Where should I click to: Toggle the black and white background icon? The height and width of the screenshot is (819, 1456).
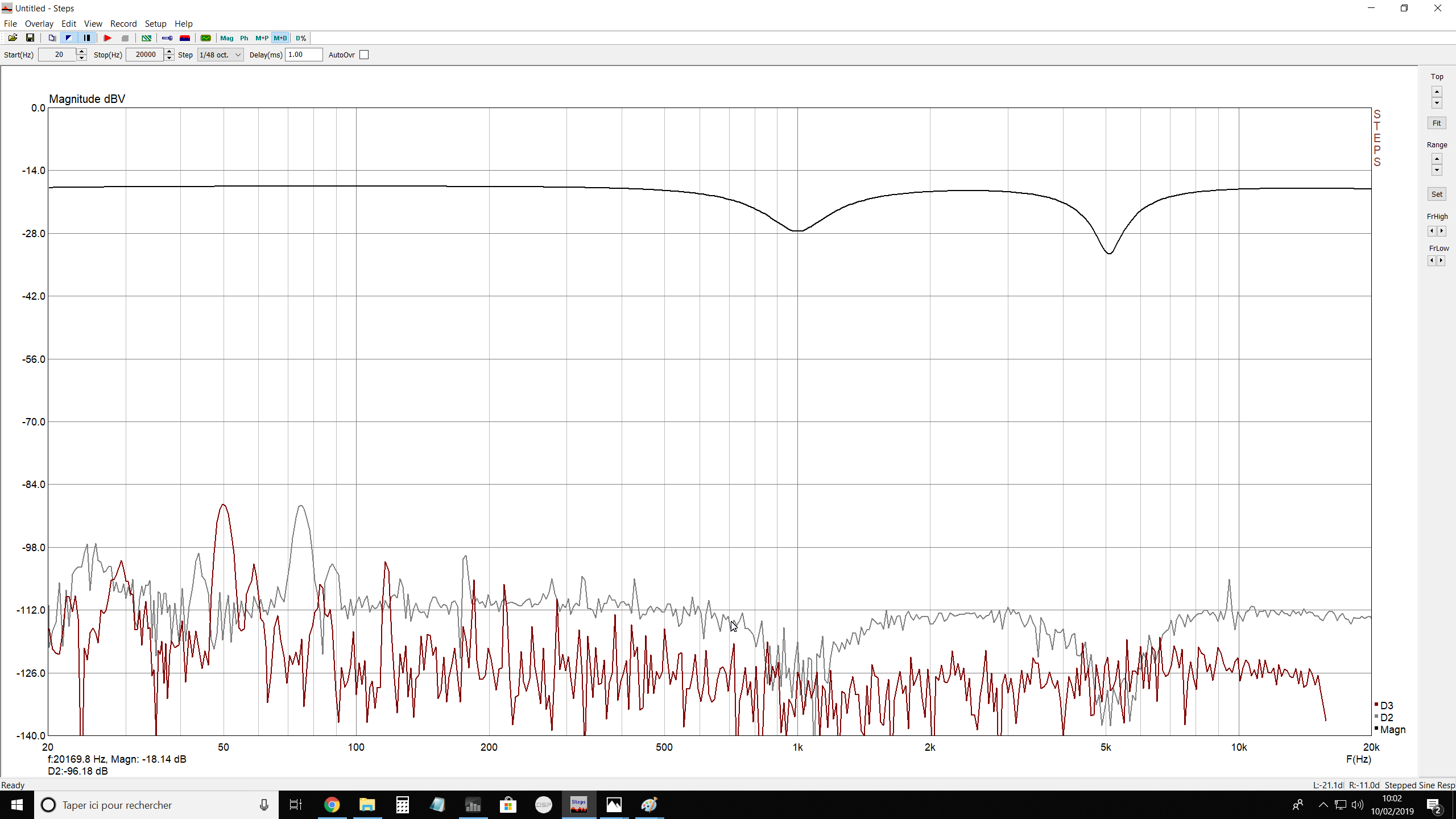[69, 38]
